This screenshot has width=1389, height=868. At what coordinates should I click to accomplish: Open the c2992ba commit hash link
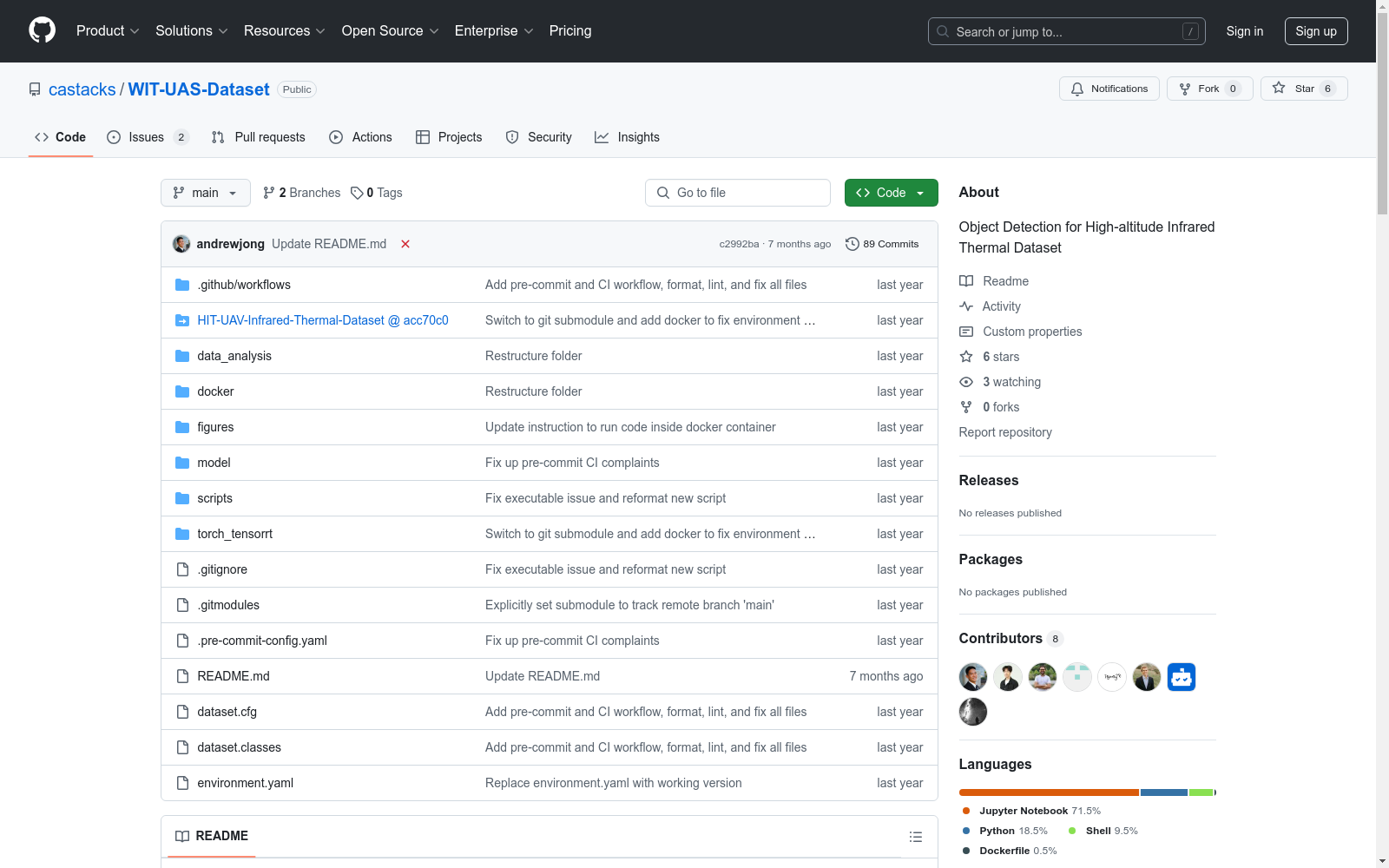coord(739,244)
